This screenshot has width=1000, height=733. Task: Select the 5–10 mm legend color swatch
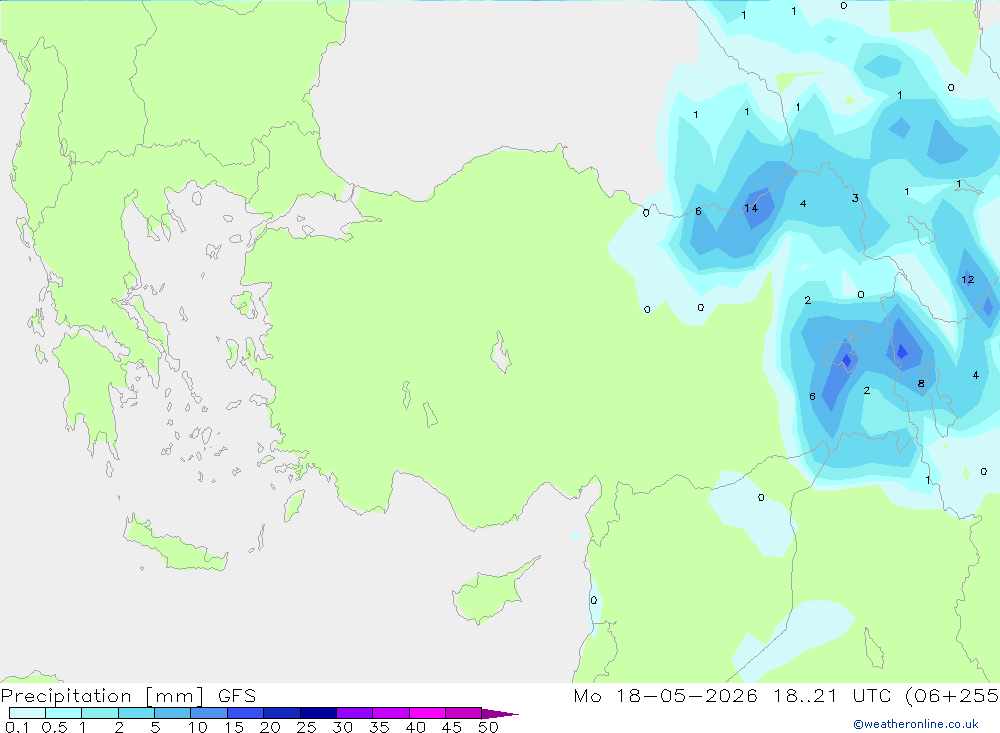tap(172, 713)
